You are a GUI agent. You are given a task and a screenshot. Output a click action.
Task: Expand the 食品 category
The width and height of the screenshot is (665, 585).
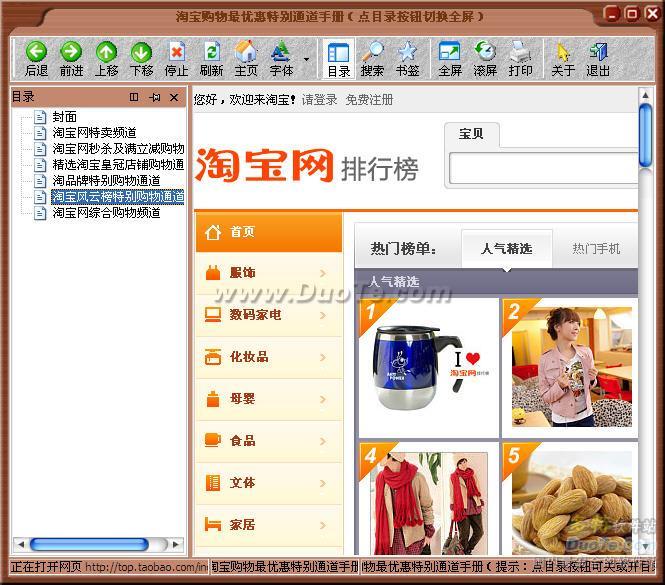click(269, 441)
